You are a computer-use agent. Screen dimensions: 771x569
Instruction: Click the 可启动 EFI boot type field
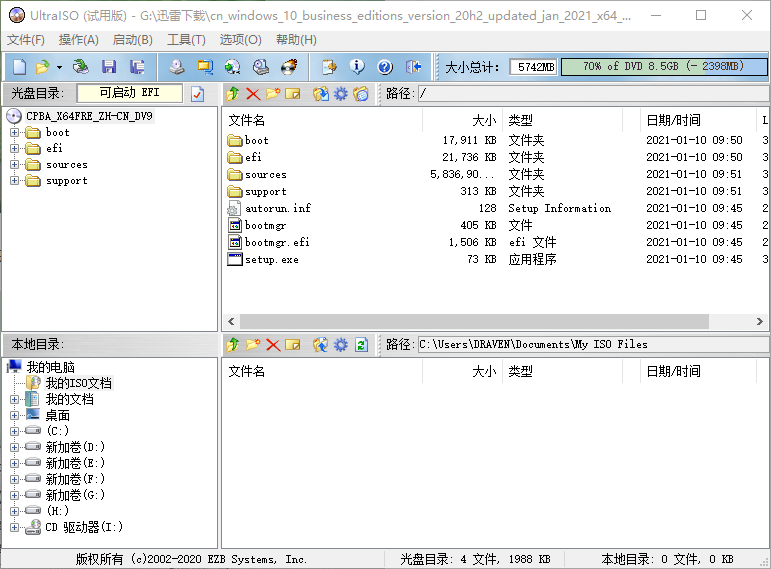(130, 93)
